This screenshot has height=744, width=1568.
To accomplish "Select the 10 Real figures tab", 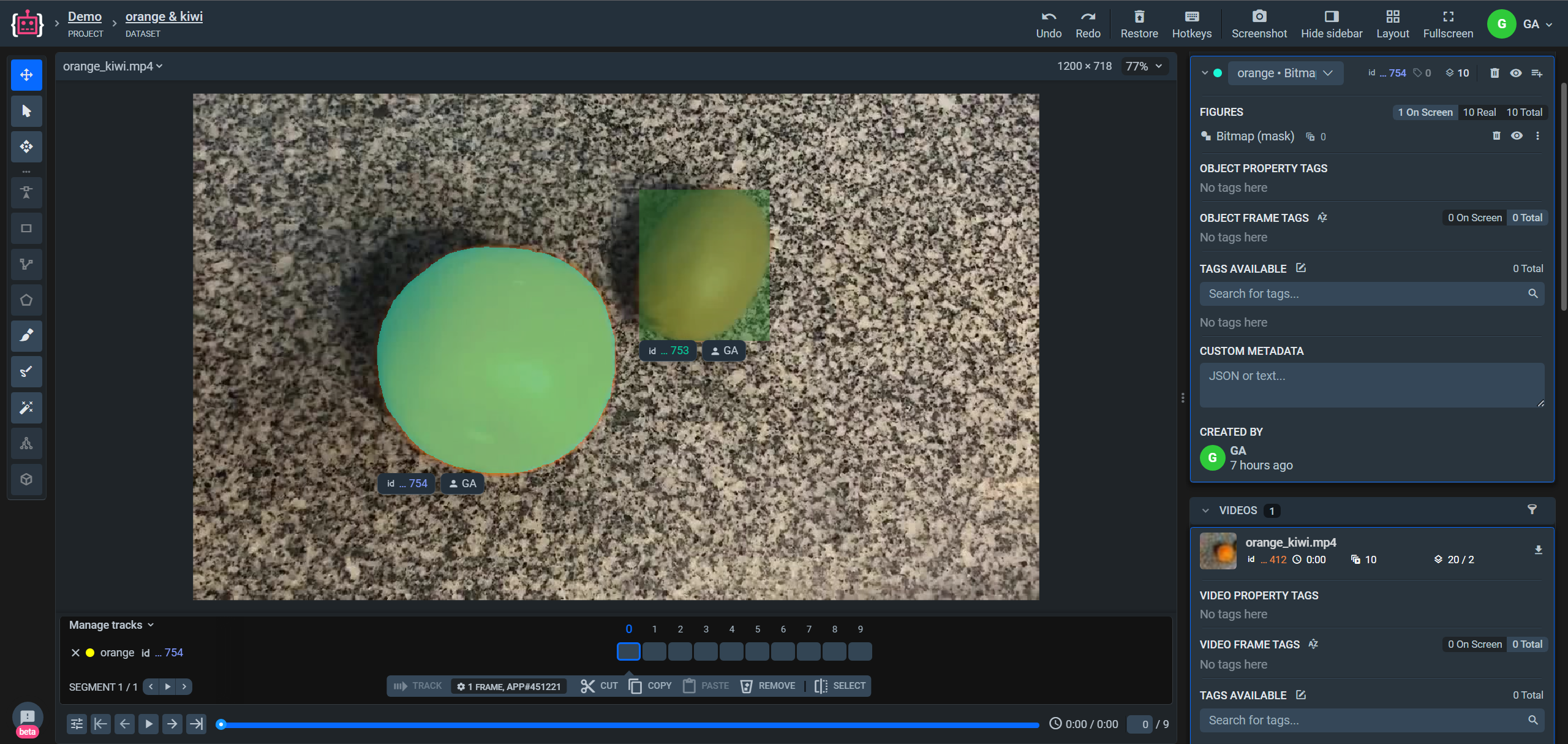I will (x=1479, y=112).
